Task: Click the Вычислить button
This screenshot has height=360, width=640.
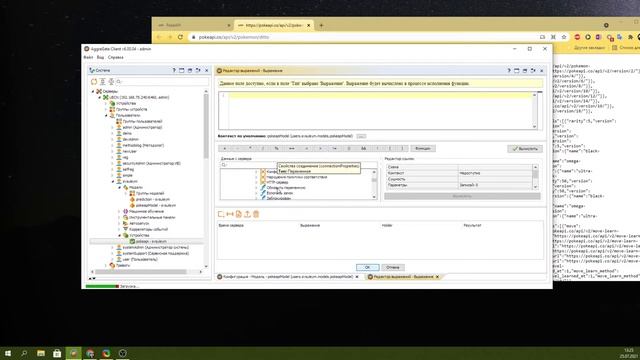Action: click(525, 149)
